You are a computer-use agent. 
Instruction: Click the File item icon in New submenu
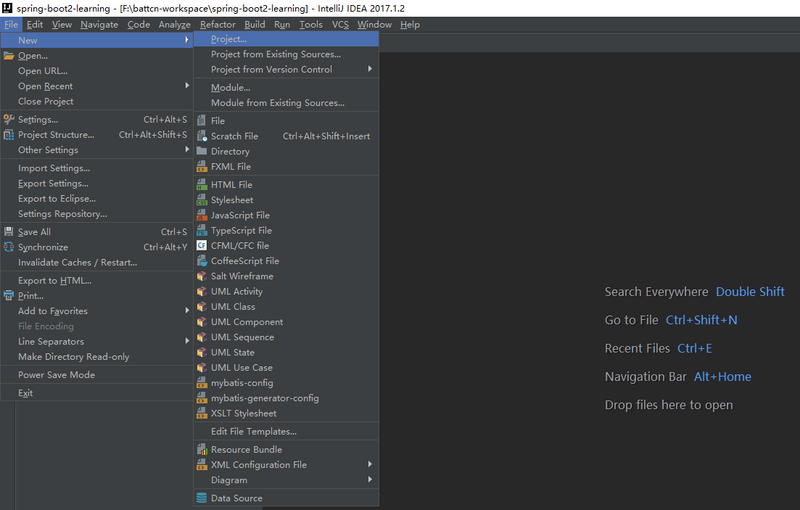[x=202, y=121]
